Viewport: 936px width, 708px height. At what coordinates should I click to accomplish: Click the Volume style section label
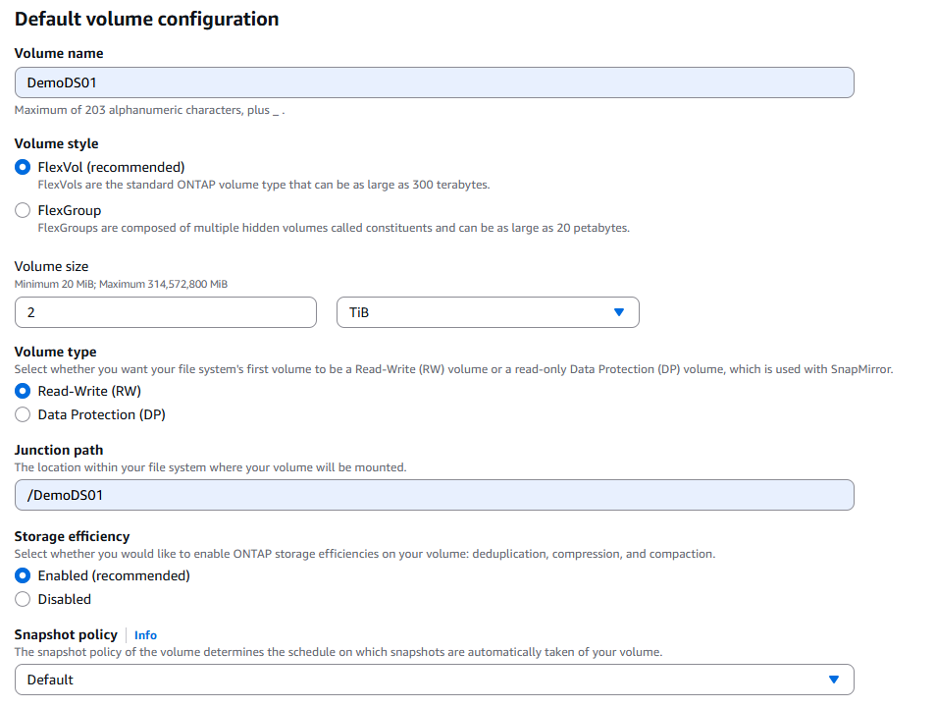(x=56, y=144)
